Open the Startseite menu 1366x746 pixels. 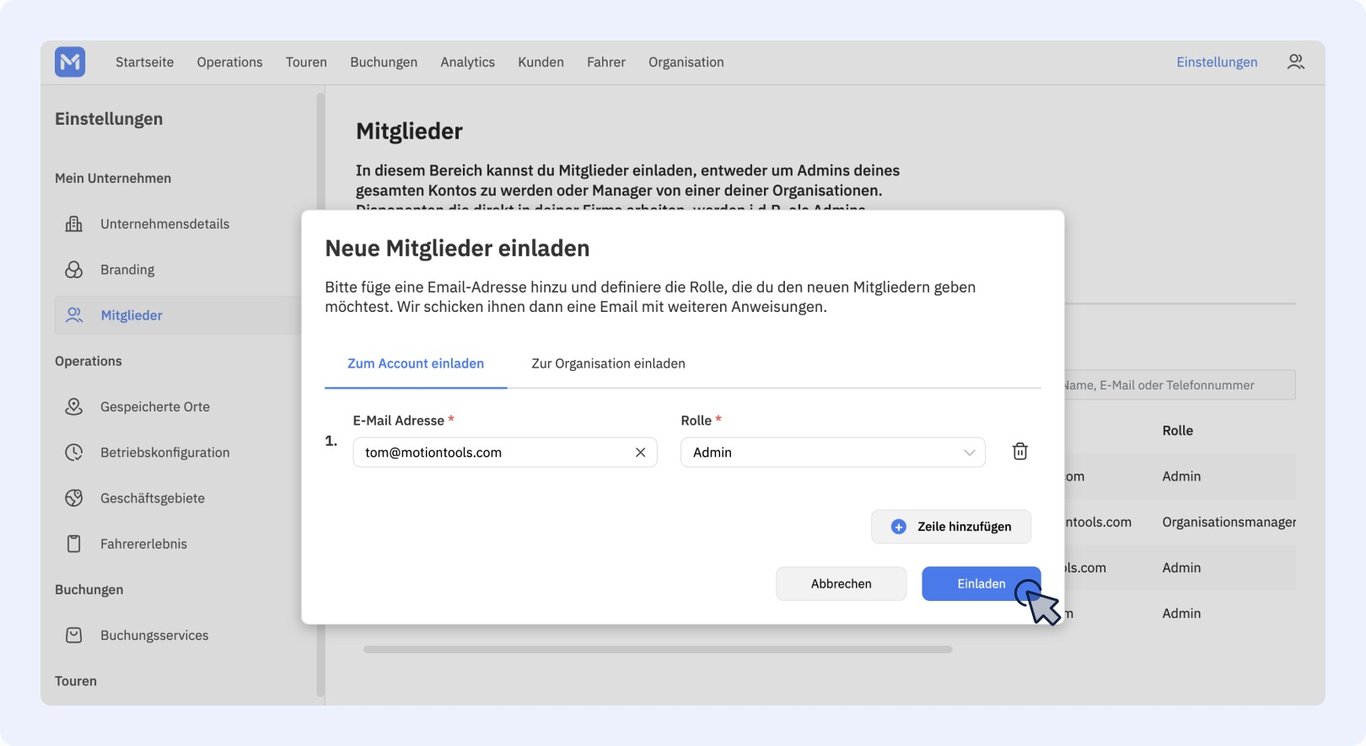pyautogui.click(x=145, y=62)
